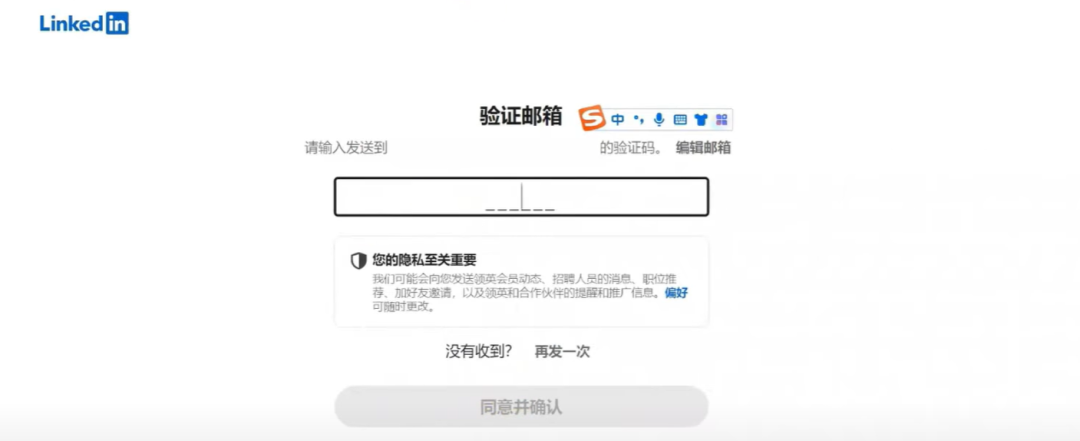Toggle the punctuation mode icon in Sogou toolbar
The height and width of the screenshot is (441, 1080).
[x=638, y=120]
